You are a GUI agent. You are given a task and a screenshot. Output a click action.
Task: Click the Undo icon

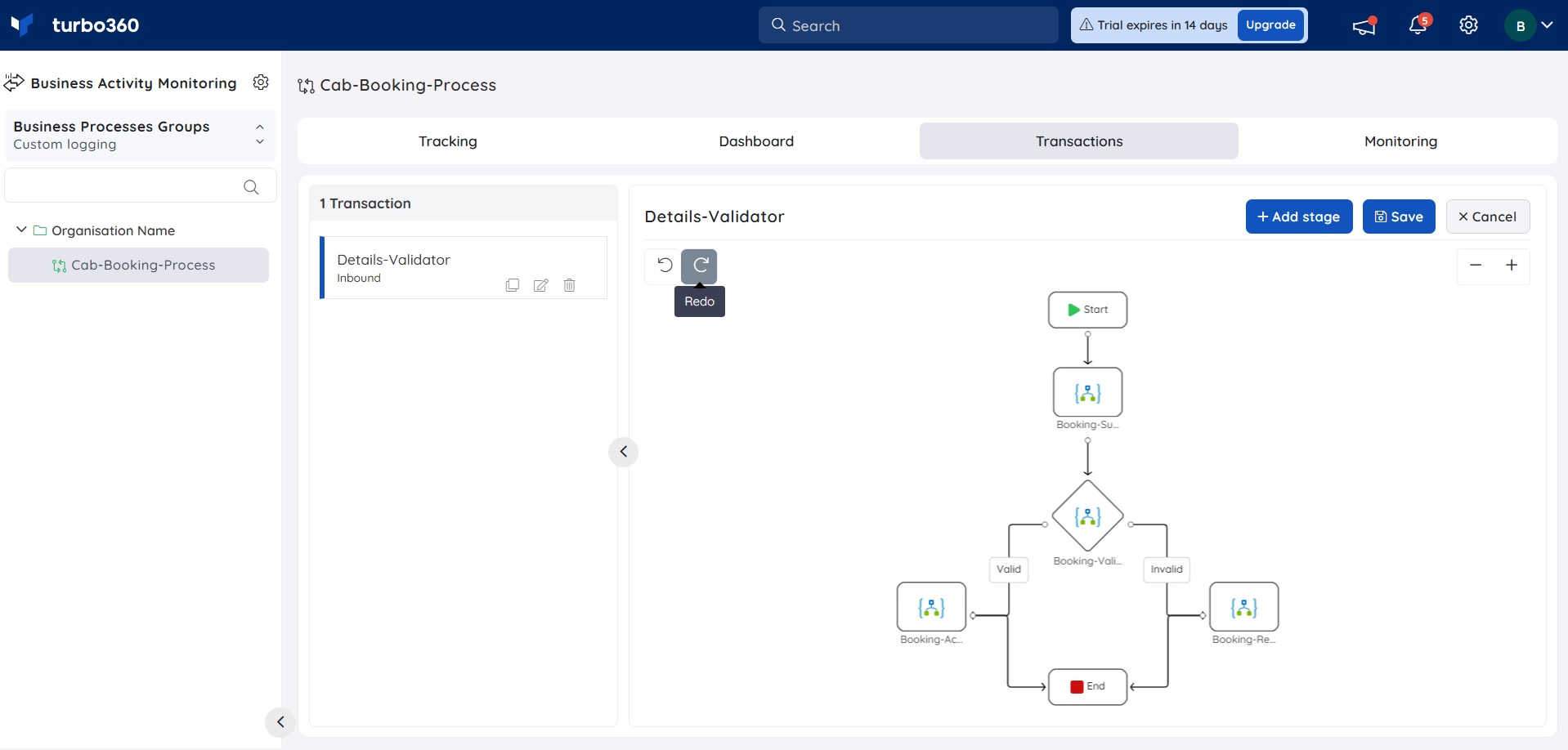pyautogui.click(x=665, y=265)
